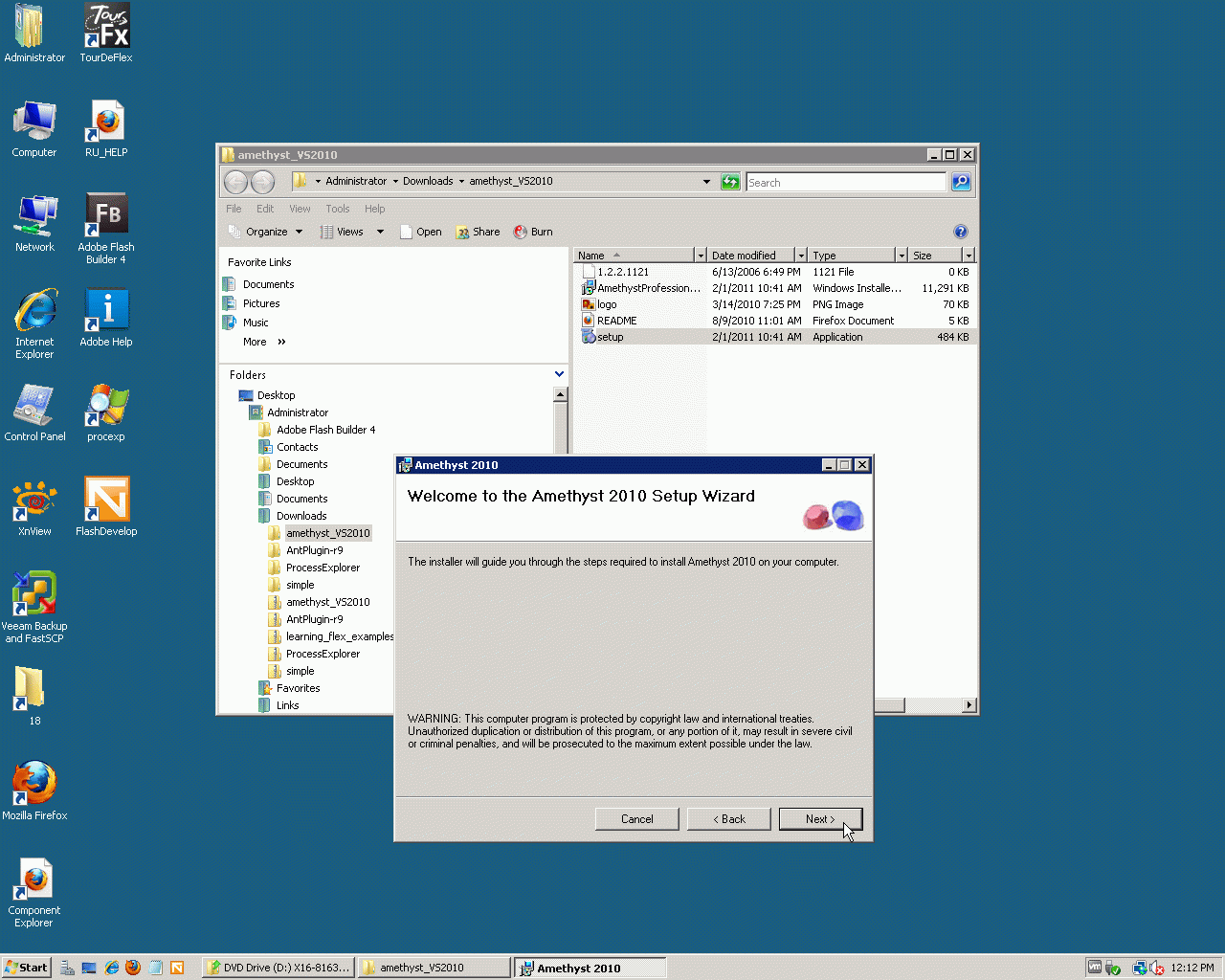Open the Help menu in Explorer
Viewport: 1225px width, 980px height.
[x=374, y=209]
